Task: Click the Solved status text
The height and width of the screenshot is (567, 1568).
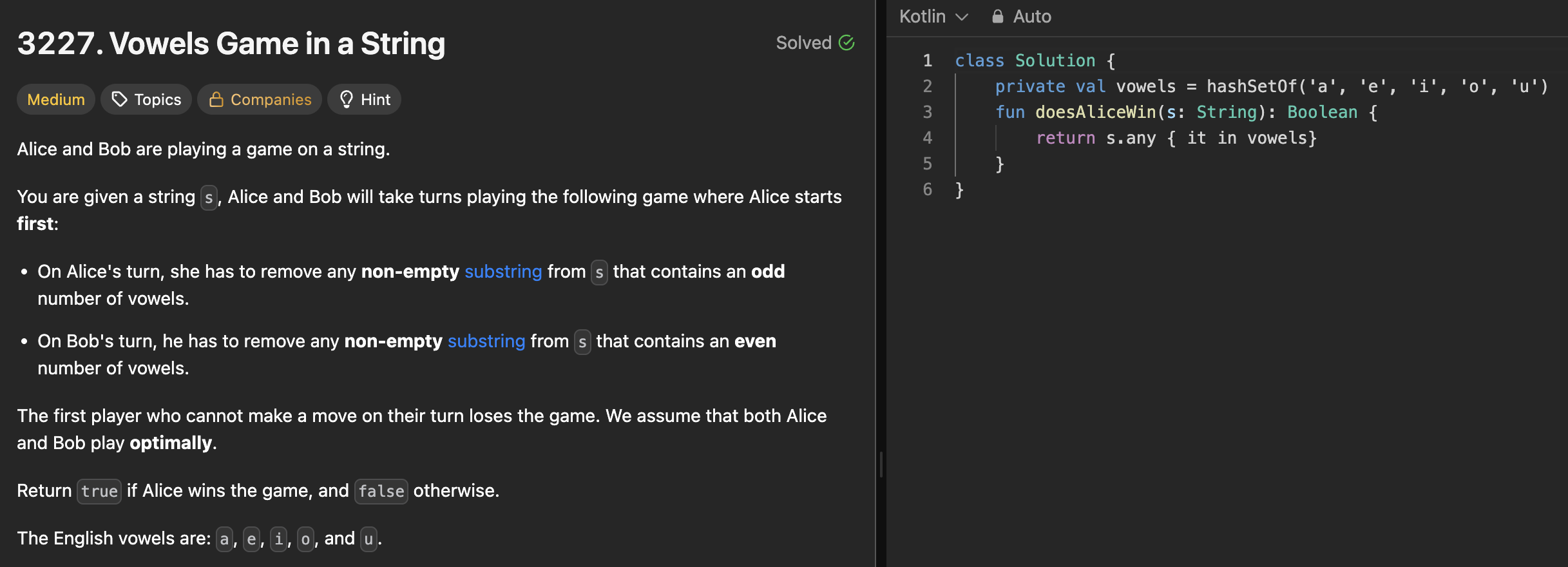Action: tap(803, 43)
